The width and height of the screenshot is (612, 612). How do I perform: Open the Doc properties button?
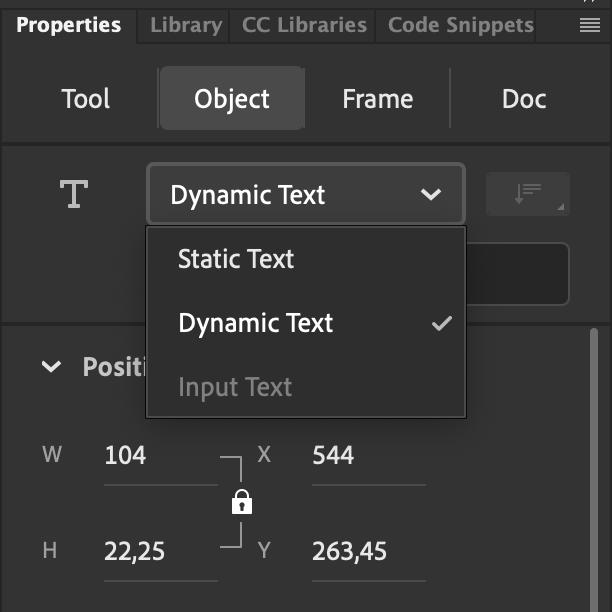(x=523, y=99)
